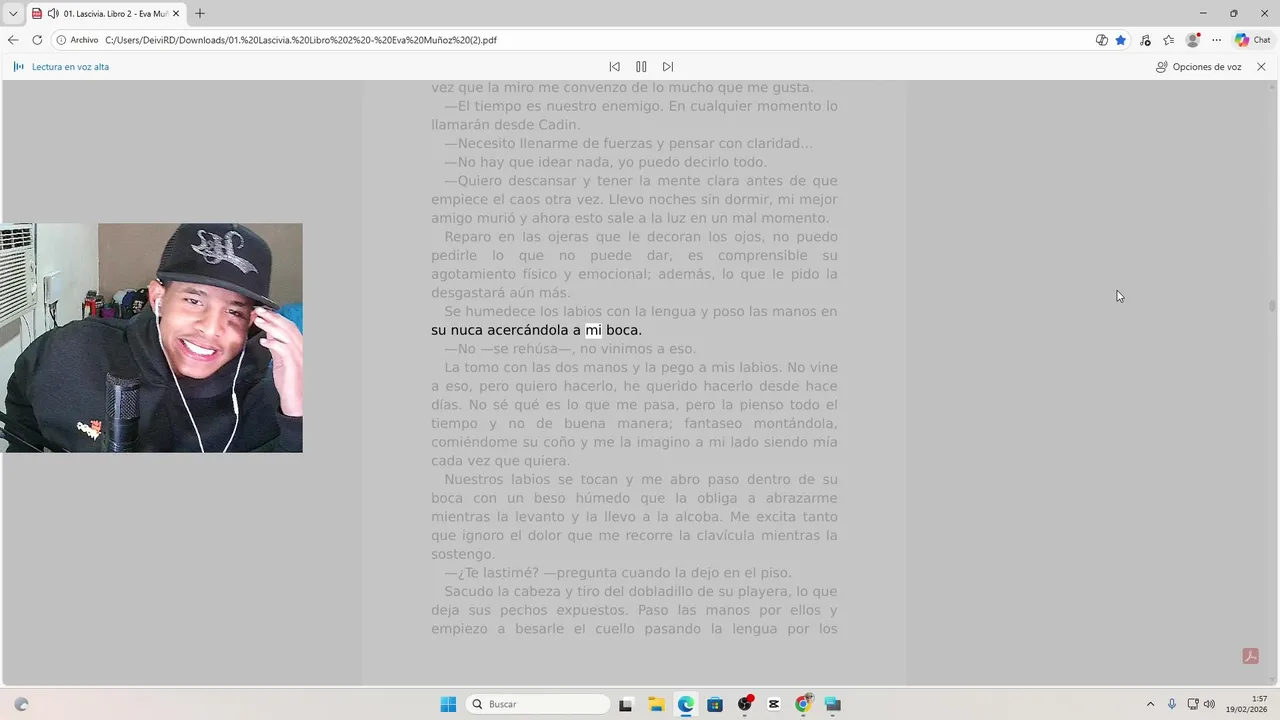Click the taskbar Buscar search box

pyautogui.click(x=539, y=704)
